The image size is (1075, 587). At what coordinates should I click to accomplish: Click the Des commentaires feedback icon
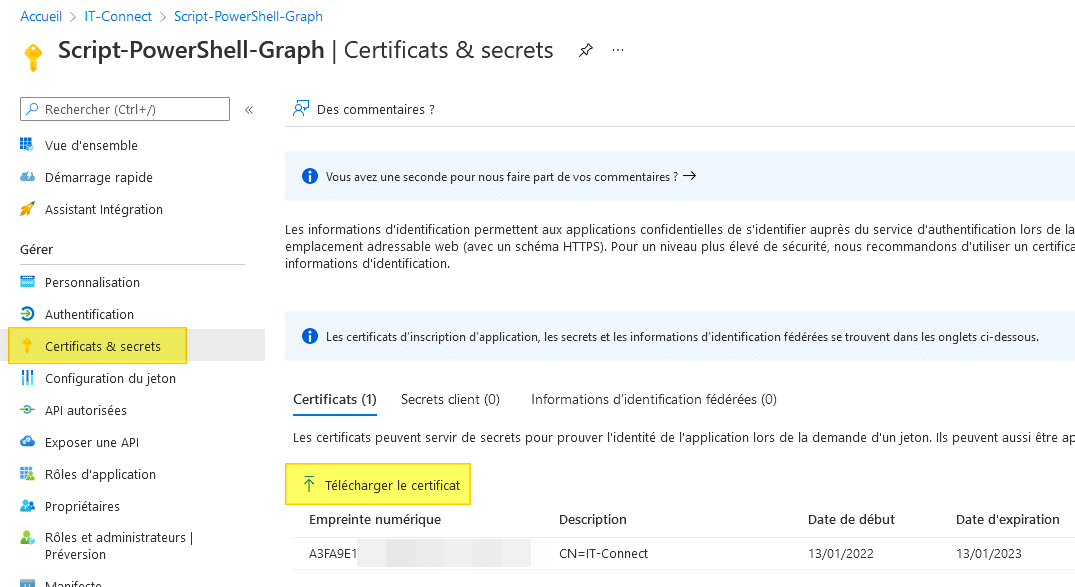(x=300, y=109)
